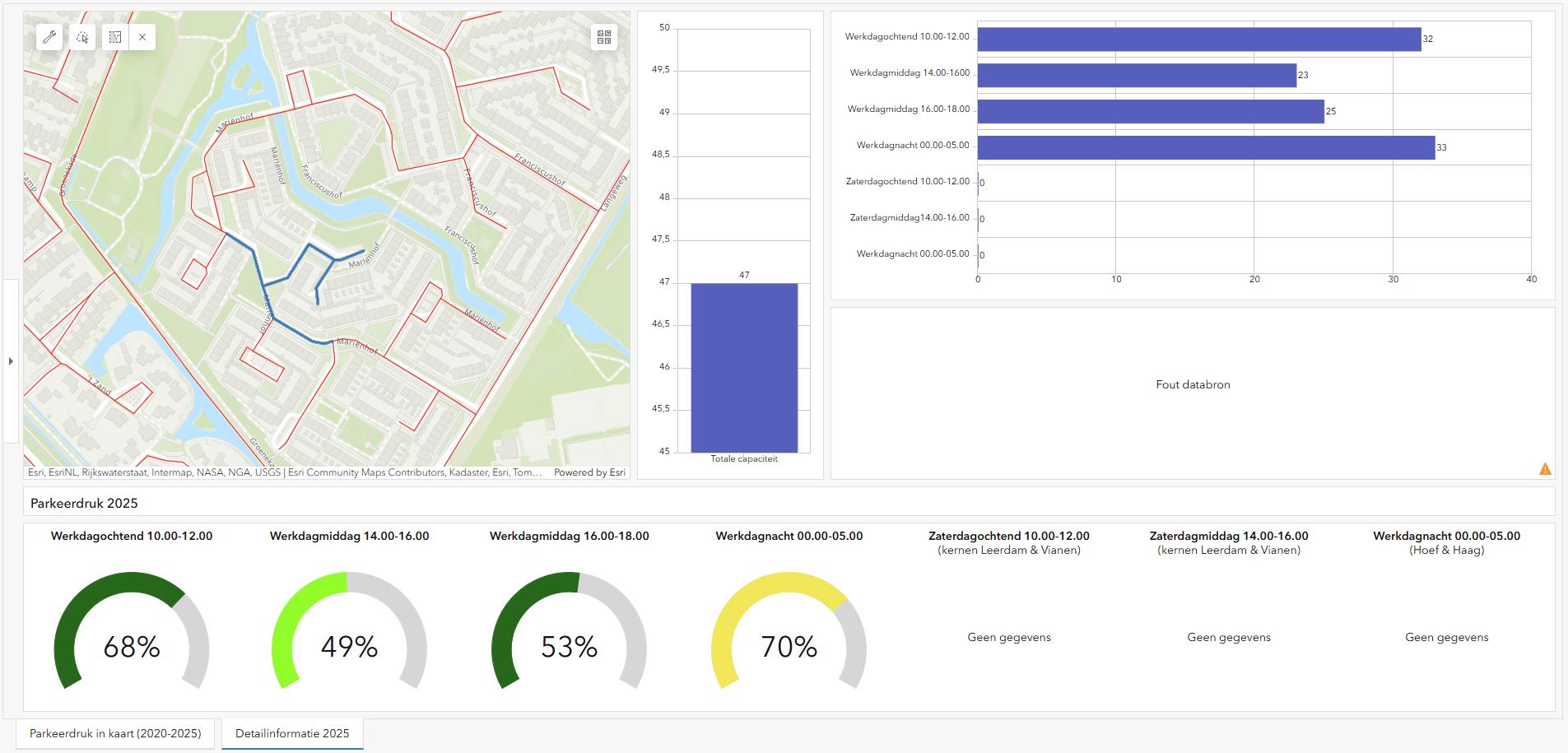Open the map tools wrench icon

(x=49, y=37)
